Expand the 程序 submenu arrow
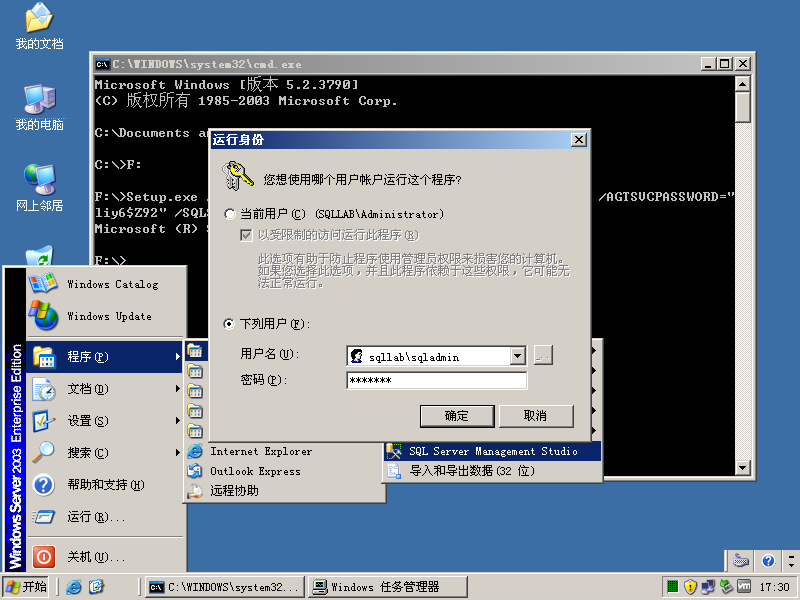800x600 pixels. click(x=177, y=357)
